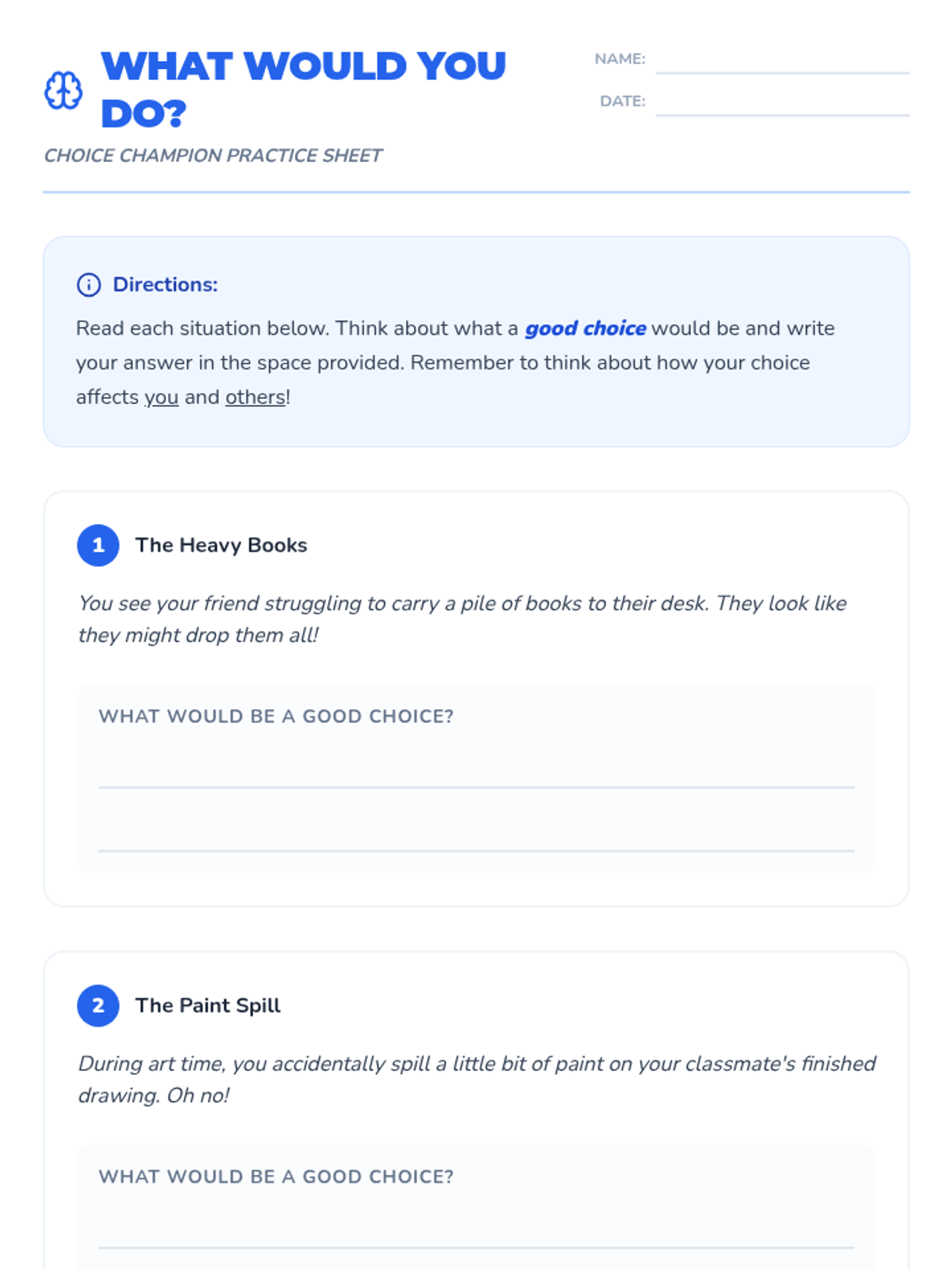The image size is (952, 1270).
Task: Click the brain icon beside the title
Action: coord(63,90)
